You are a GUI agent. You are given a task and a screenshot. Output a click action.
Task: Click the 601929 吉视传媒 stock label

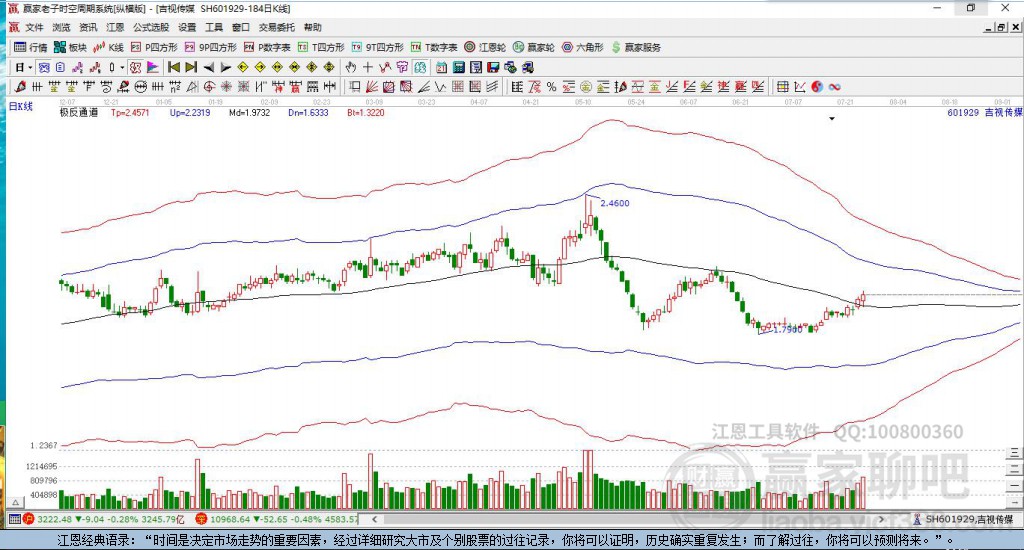click(x=984, y=112)
